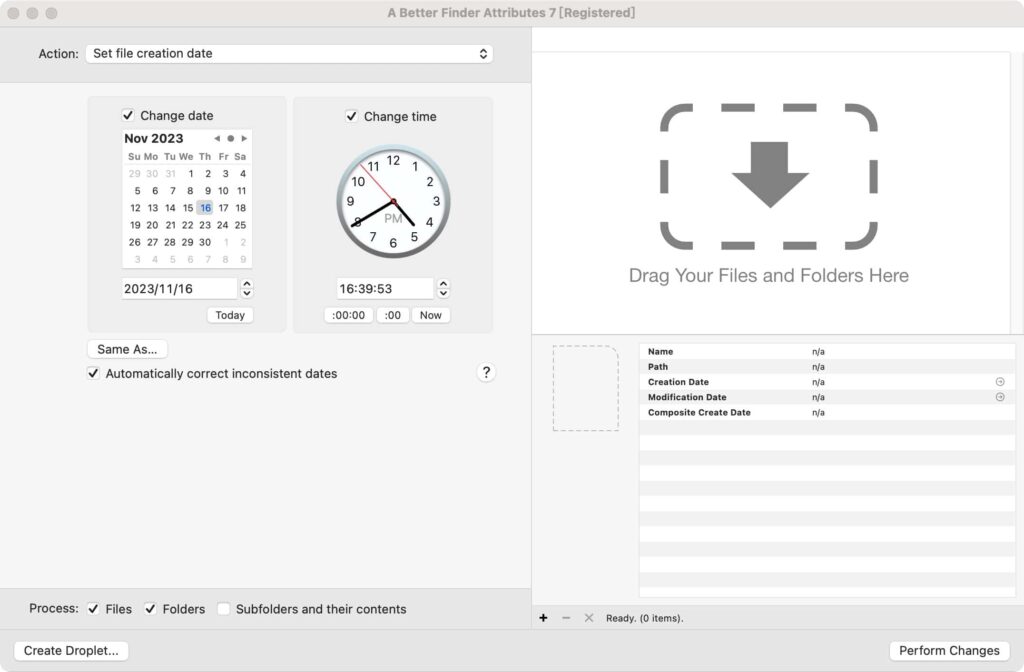Uncheck Automatically correct inconsistent dates

coord(93,373)
